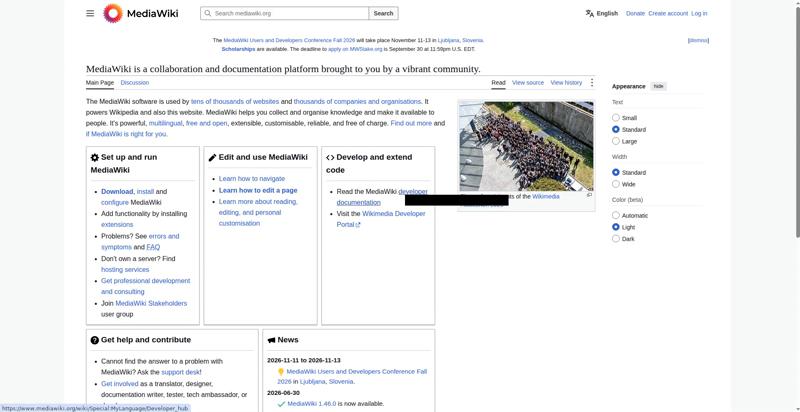The width and height of the screenshot is (800, 412).
Task: Open developer documentation link
Action: coord(382,197)
